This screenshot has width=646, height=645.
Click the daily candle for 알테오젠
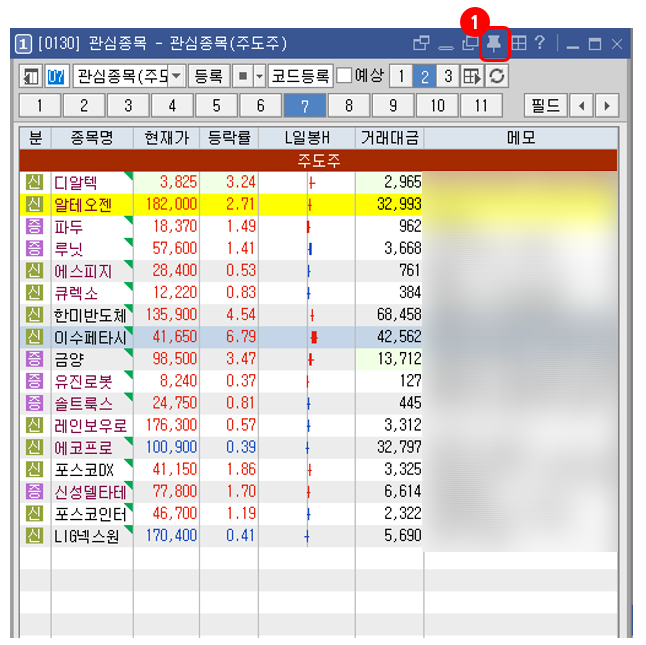point(309,205)
